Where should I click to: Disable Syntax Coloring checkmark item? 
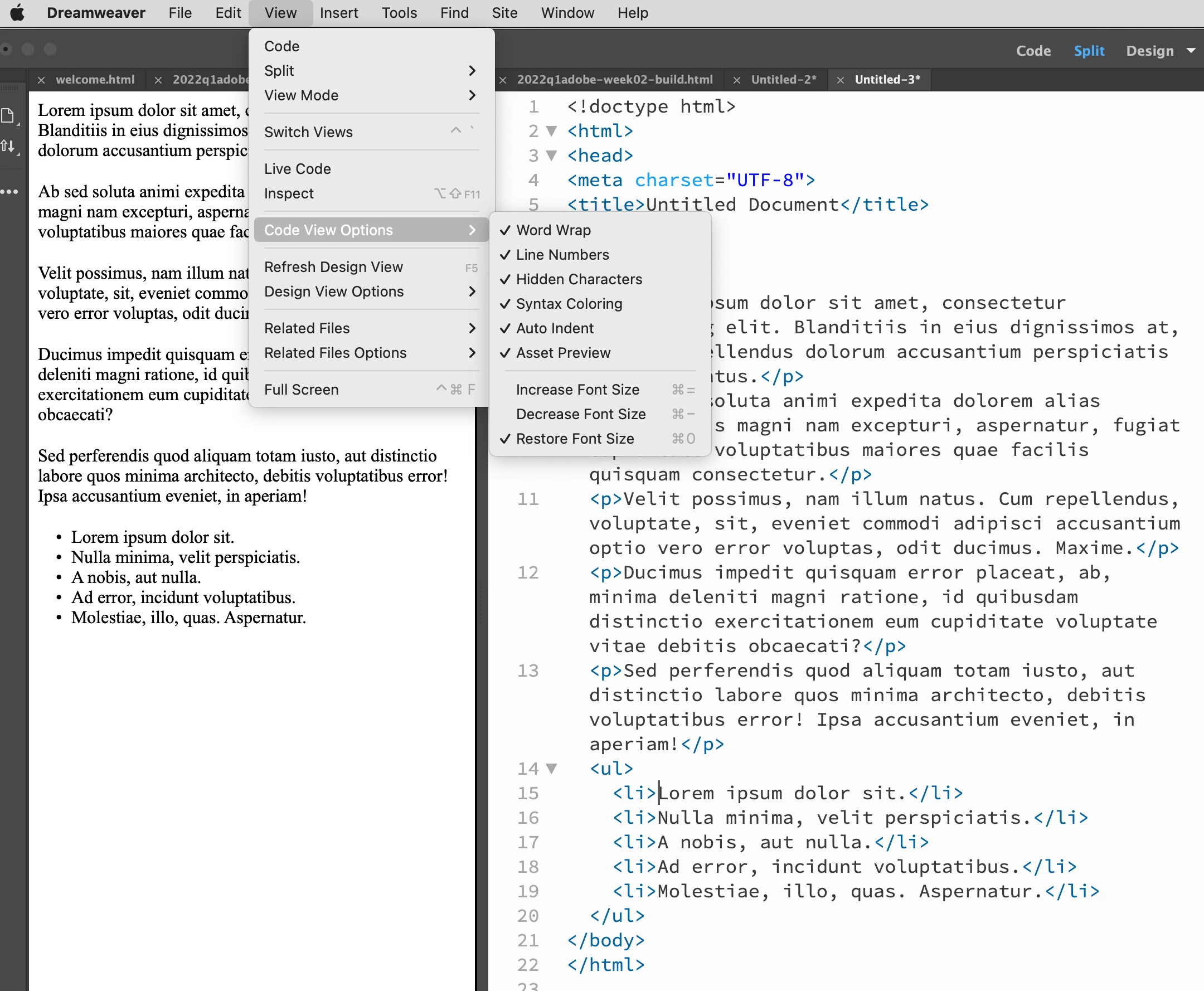point(569,304)
